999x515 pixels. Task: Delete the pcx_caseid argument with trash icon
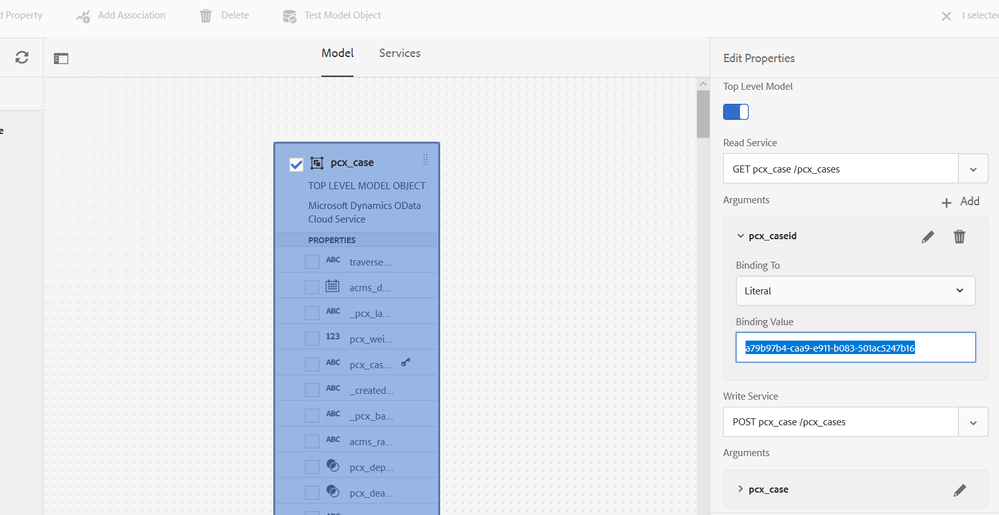coord(959,237)
